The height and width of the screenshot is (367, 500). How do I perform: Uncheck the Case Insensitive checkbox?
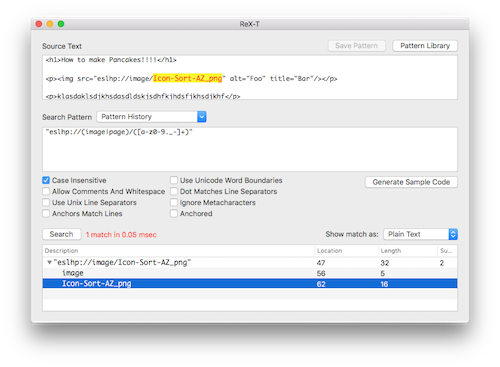click(46, 180)
